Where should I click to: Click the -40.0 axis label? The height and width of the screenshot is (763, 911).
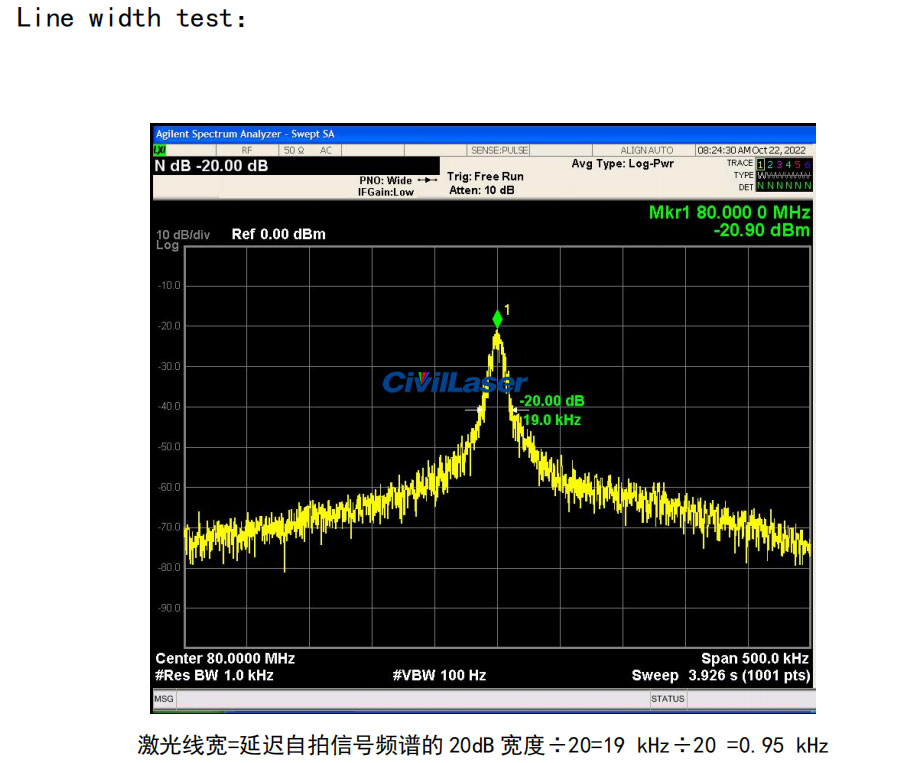coord(169,406)
